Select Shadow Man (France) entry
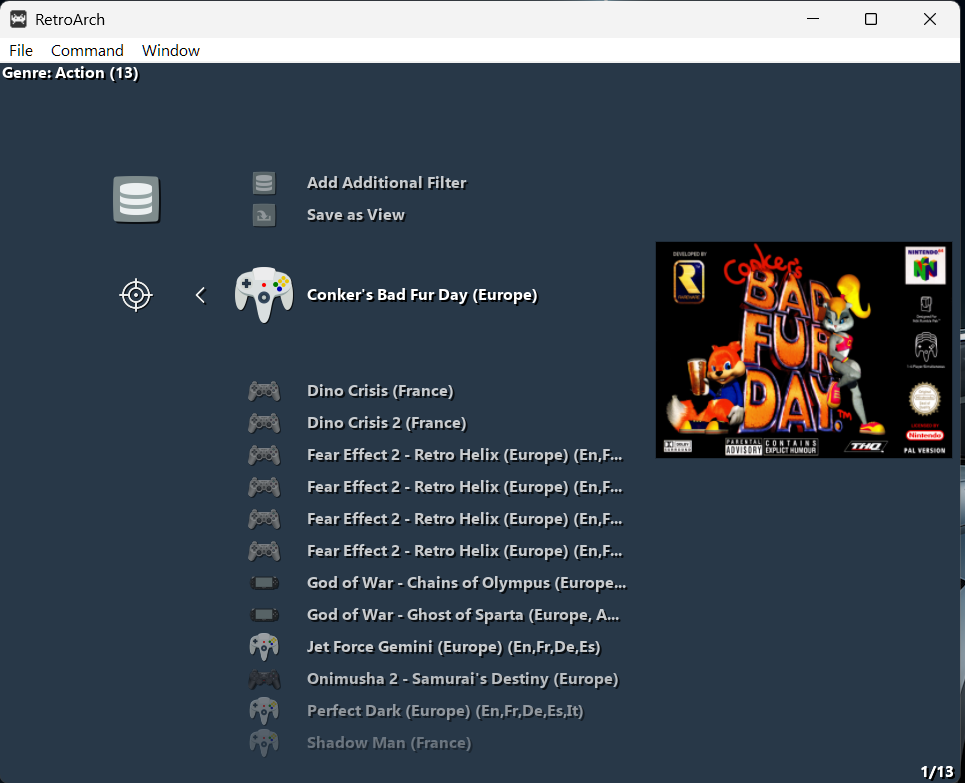965x783 pixels. point(388,743)
